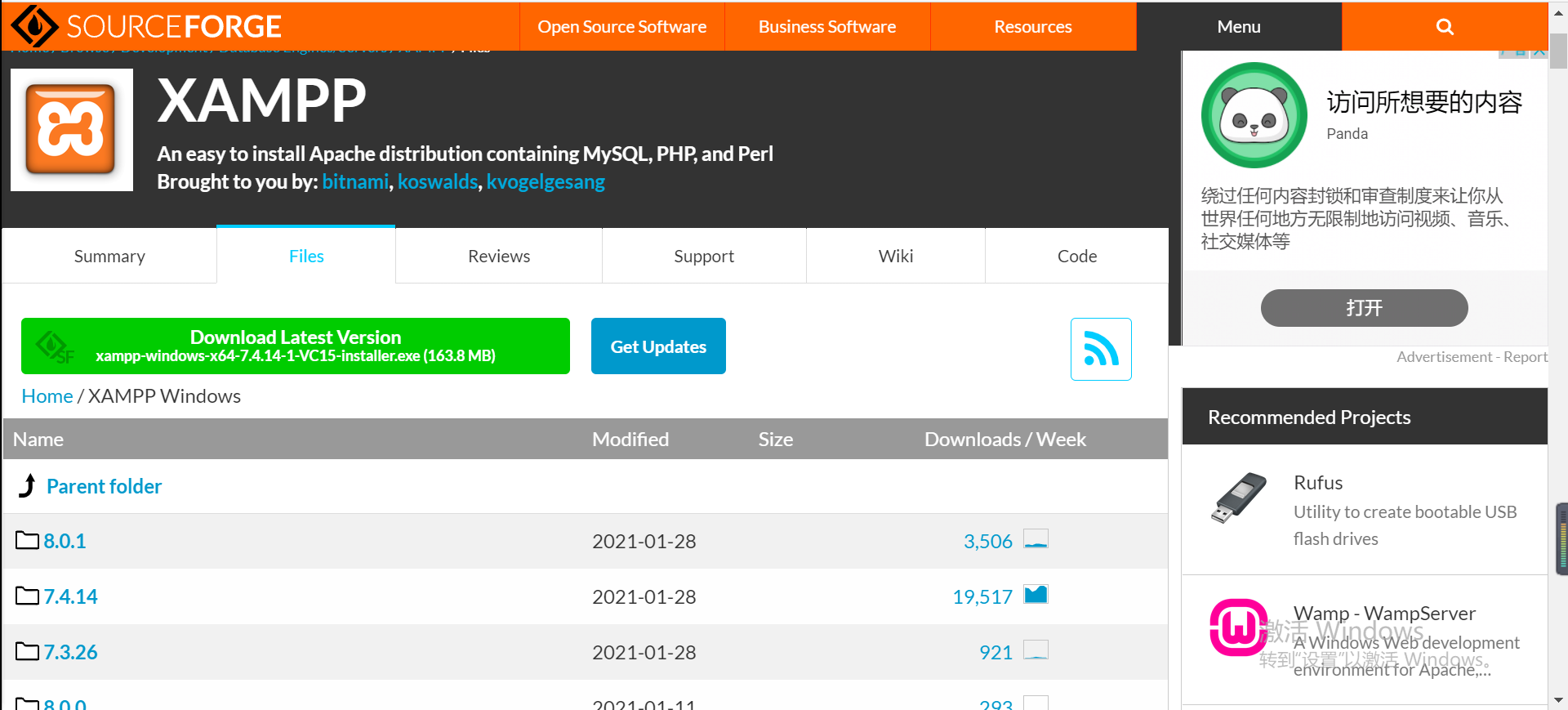Image resolution: width=1568 pixels, height=710 pixels.
Task: Click the vertical scrollbar thumb
Action: point(1558,51)
